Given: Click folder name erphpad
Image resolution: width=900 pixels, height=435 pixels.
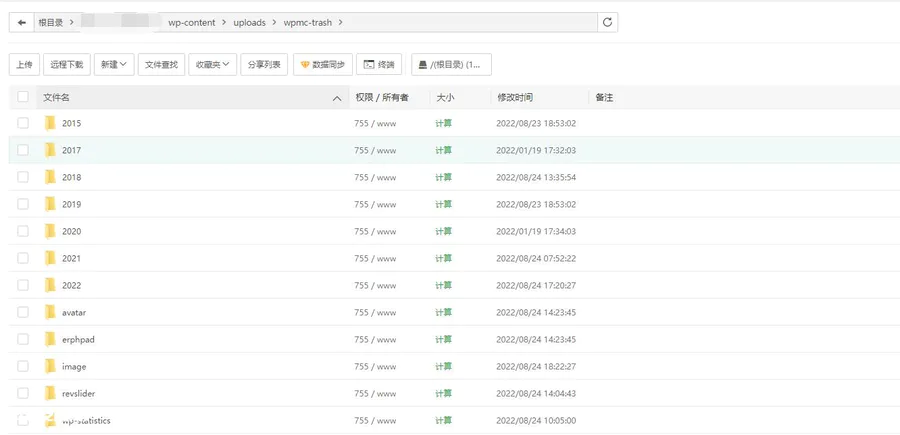Looking at the screenshot, I should pos(78,340).
